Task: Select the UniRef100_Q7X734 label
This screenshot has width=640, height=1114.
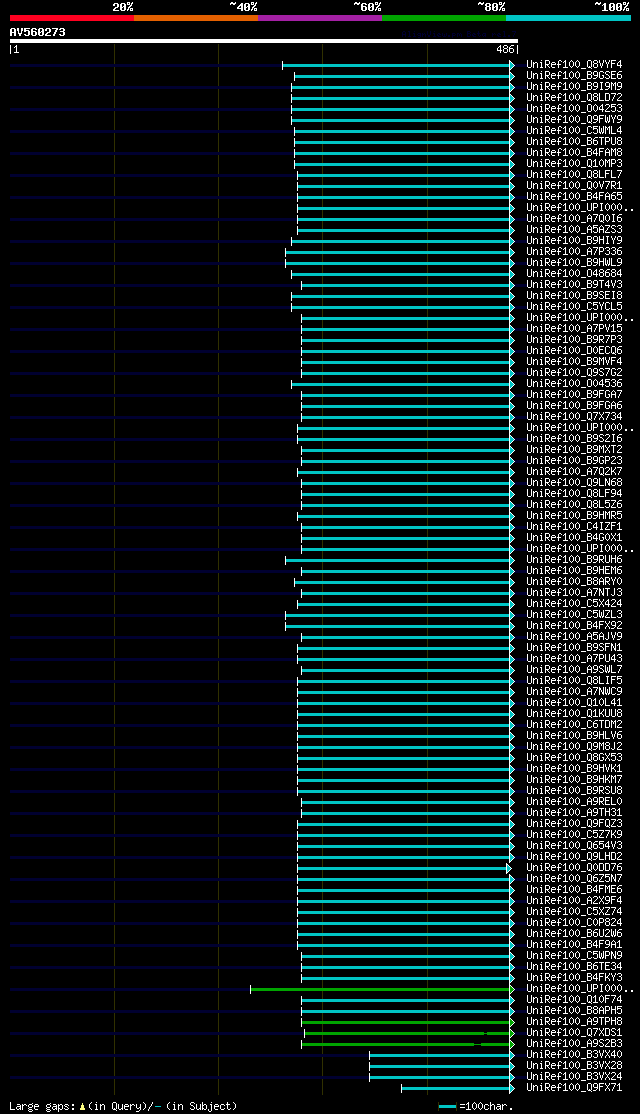Action: coord(575,417)
